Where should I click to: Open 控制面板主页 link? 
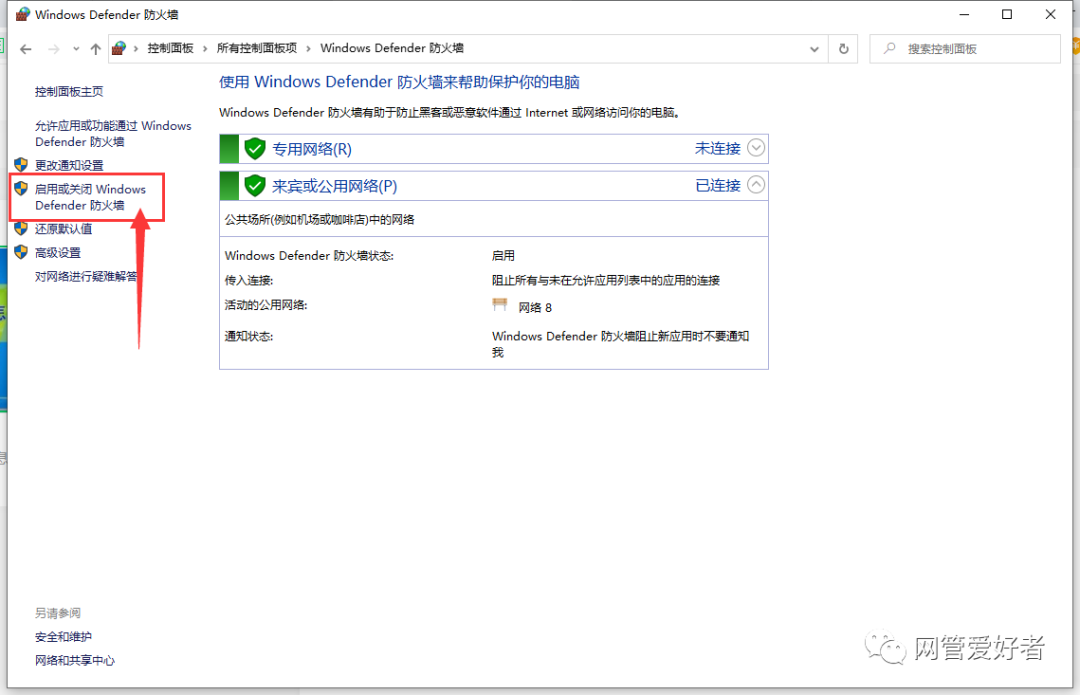69,92
